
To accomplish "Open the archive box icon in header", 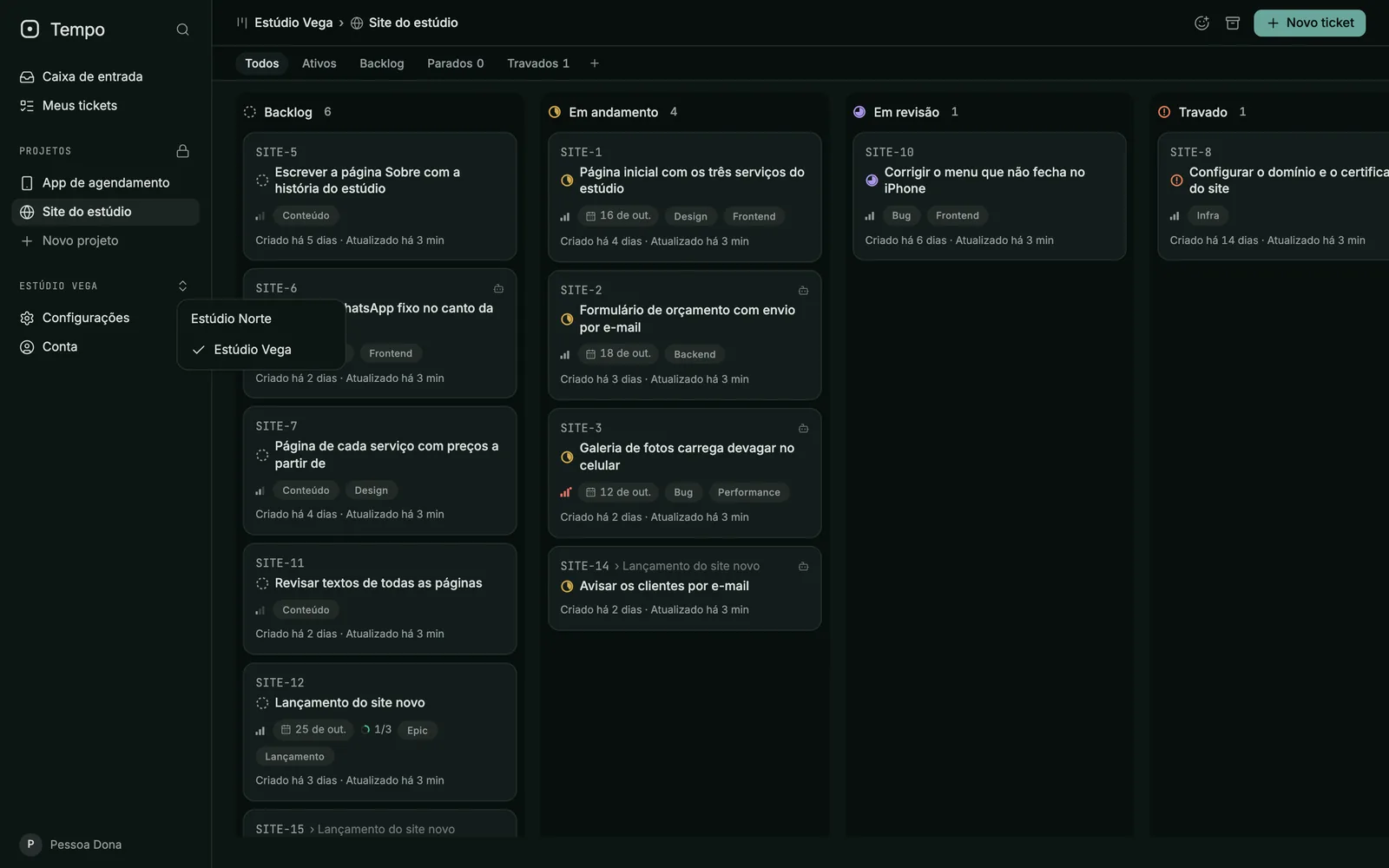I will tap(1232, 23).
